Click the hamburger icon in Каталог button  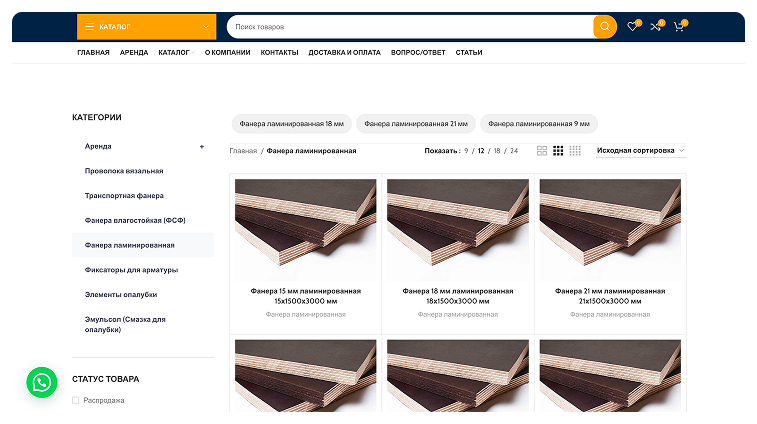[89, 27]
